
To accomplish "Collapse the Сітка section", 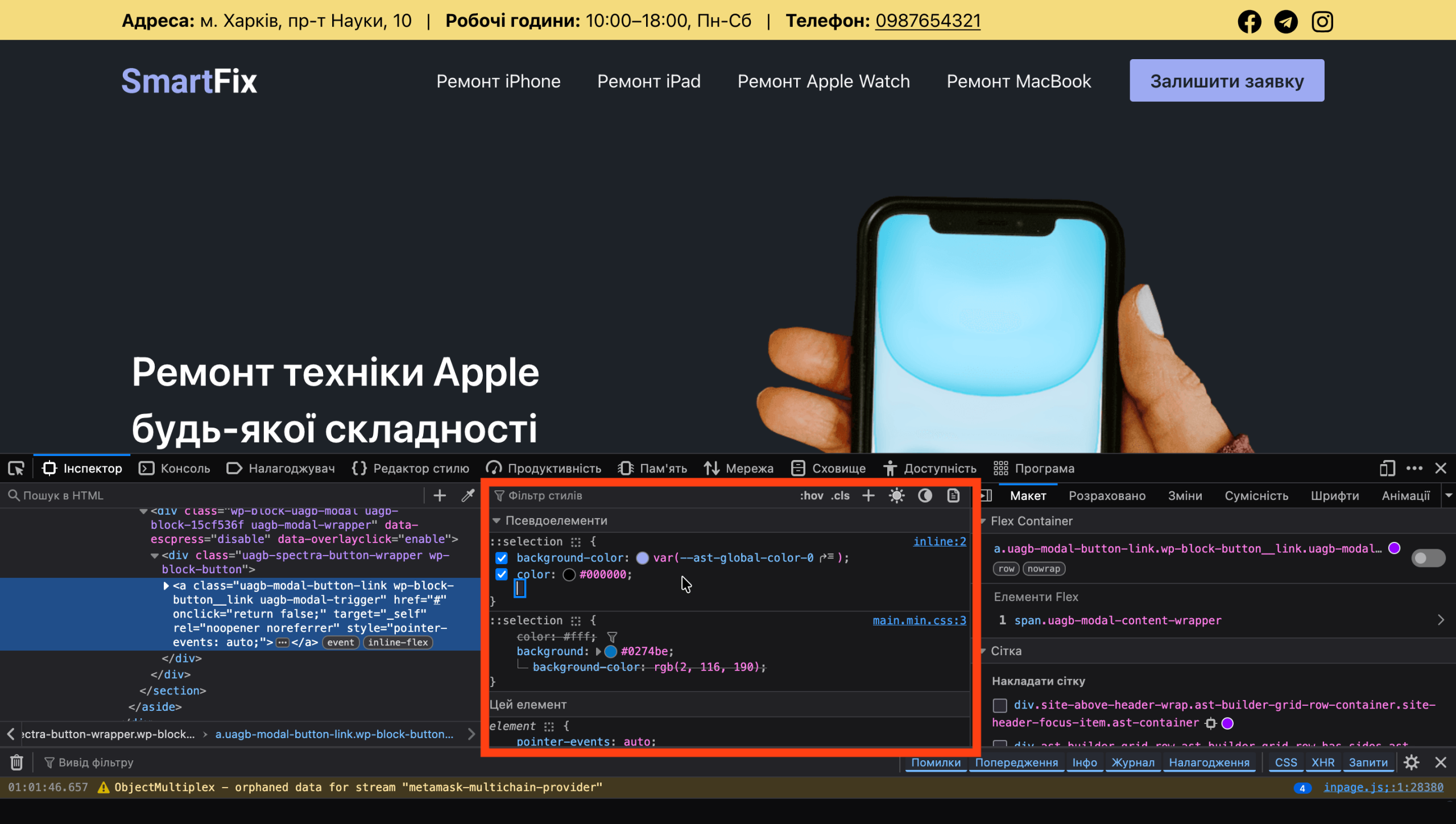I will coord(983,651).
